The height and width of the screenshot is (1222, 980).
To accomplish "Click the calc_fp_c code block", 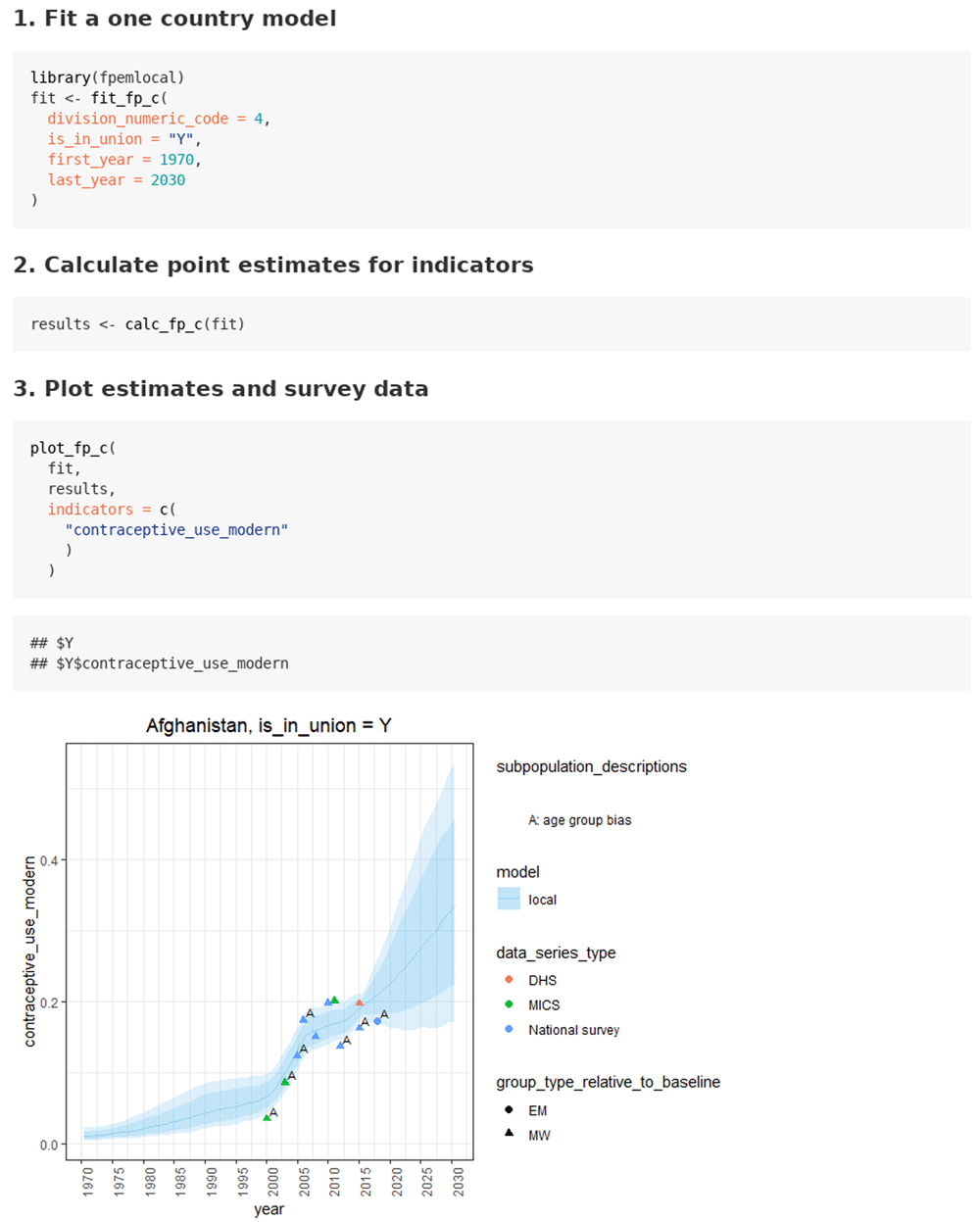I will [492, 324].
